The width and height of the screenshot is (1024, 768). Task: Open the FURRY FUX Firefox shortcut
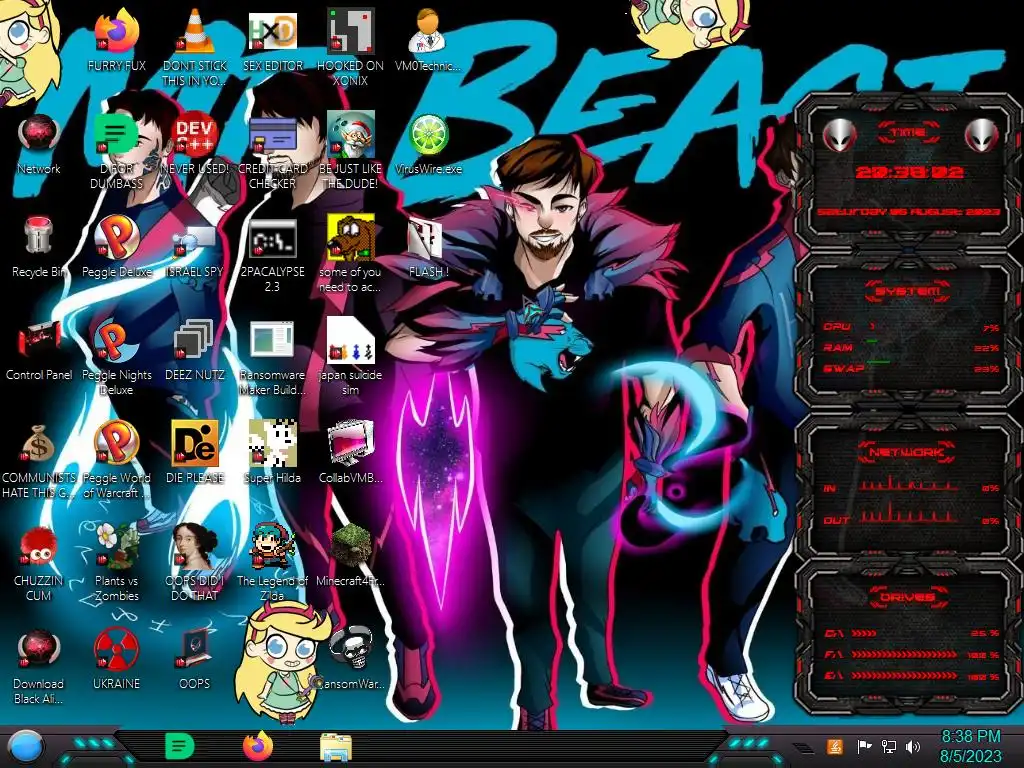click(x=116, y=31)
